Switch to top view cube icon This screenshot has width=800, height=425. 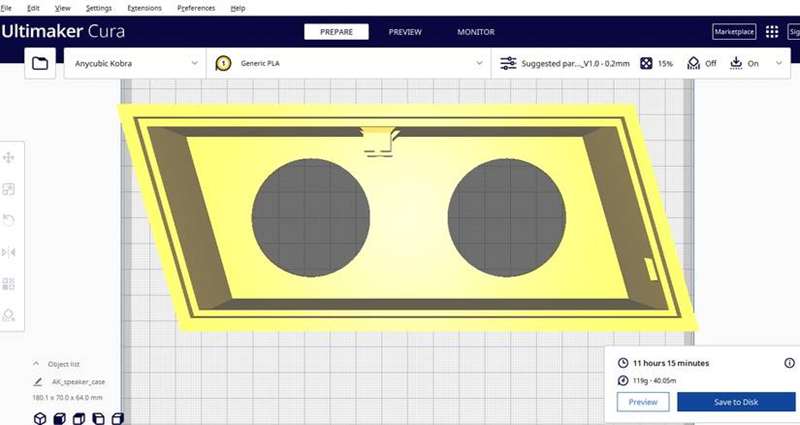pos(79,418)
